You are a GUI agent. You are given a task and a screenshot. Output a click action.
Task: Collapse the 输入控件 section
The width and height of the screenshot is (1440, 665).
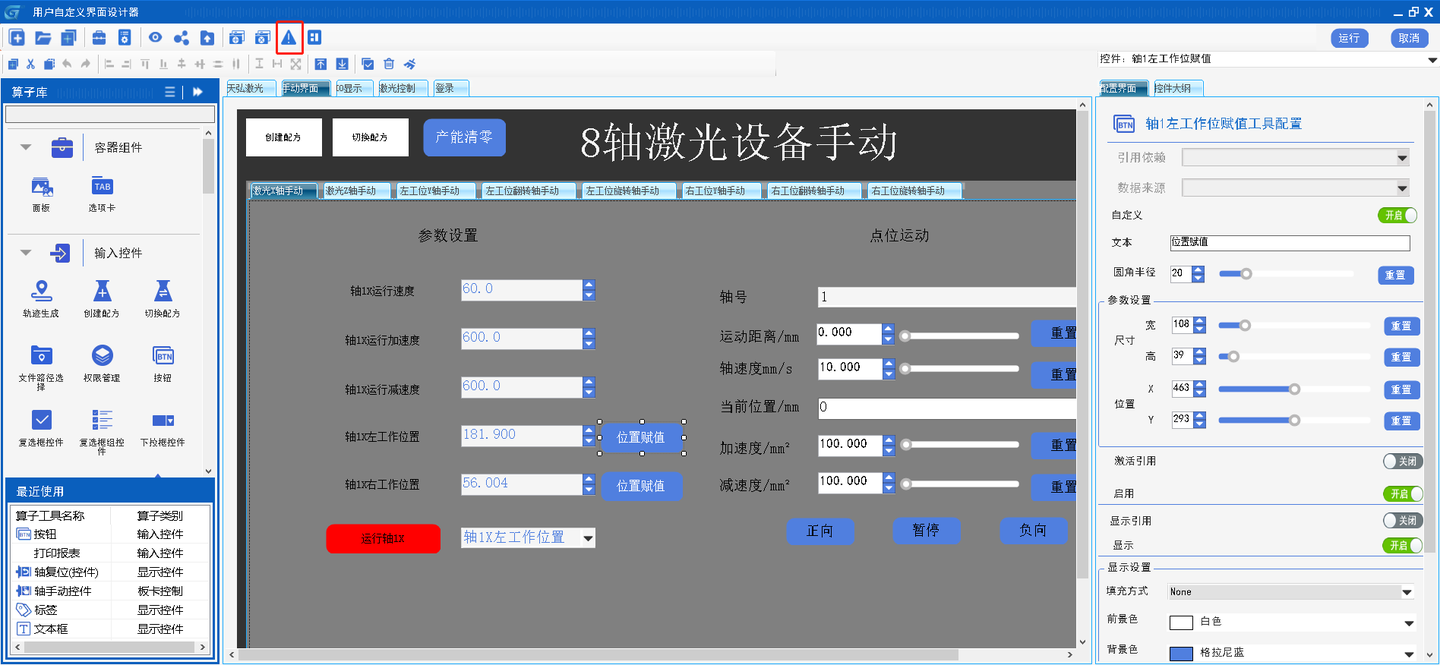coord(26,253)
